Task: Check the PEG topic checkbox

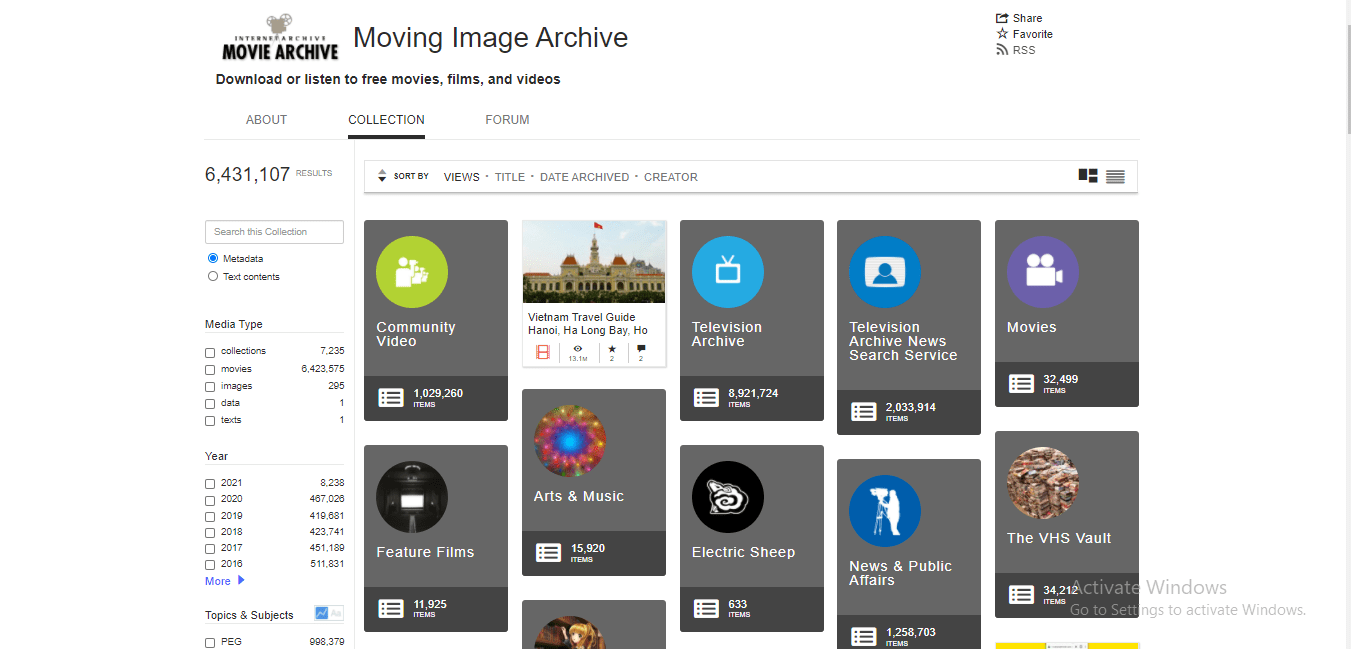Action: coord(210,642)
